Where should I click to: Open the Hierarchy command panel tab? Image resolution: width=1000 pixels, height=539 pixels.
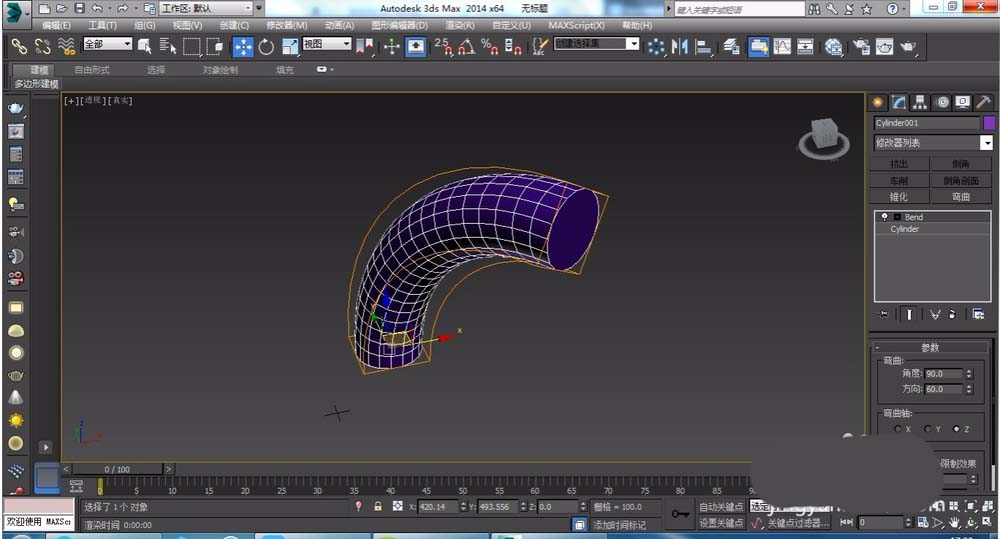coord(920,102)
